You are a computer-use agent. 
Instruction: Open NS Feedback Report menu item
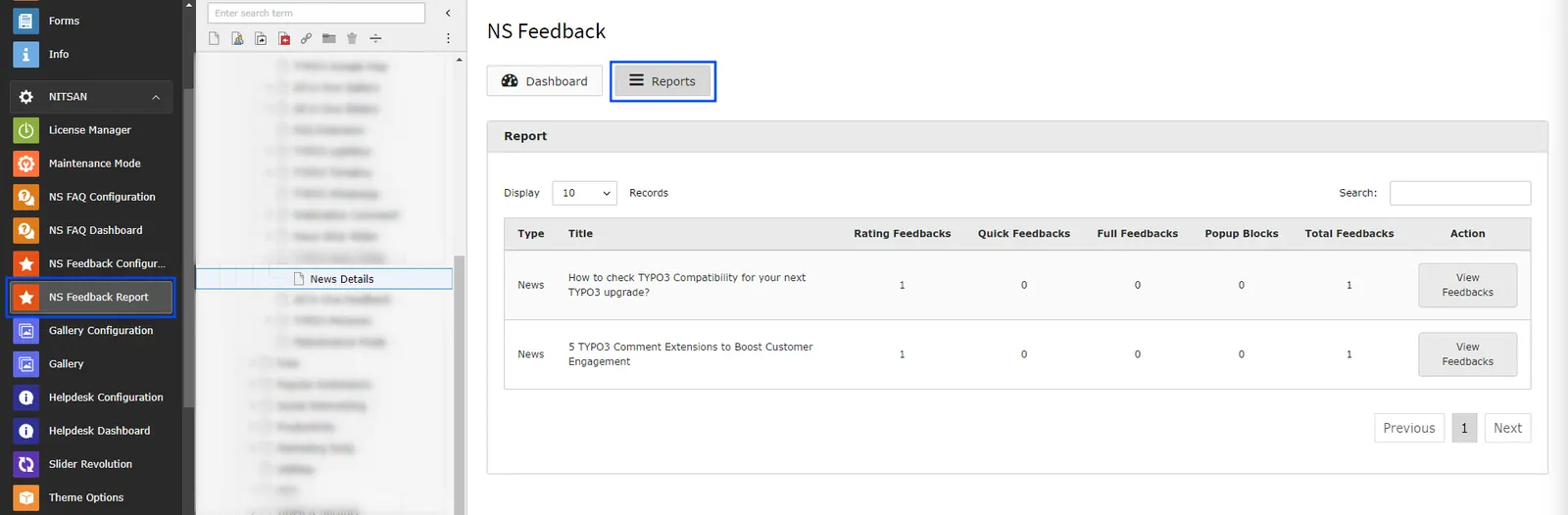(91, 297)
